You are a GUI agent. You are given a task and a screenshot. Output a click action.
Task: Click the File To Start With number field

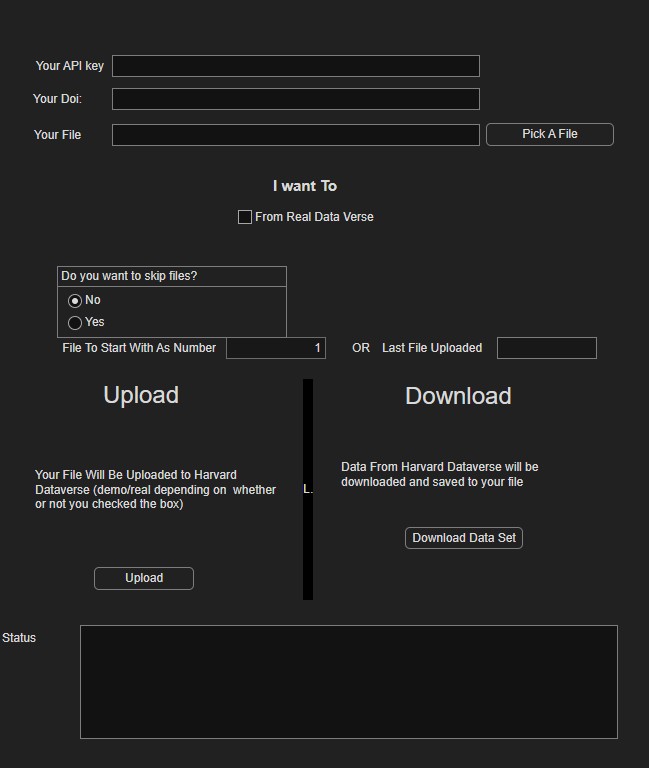pyautogui.click(x=275, y=348)
